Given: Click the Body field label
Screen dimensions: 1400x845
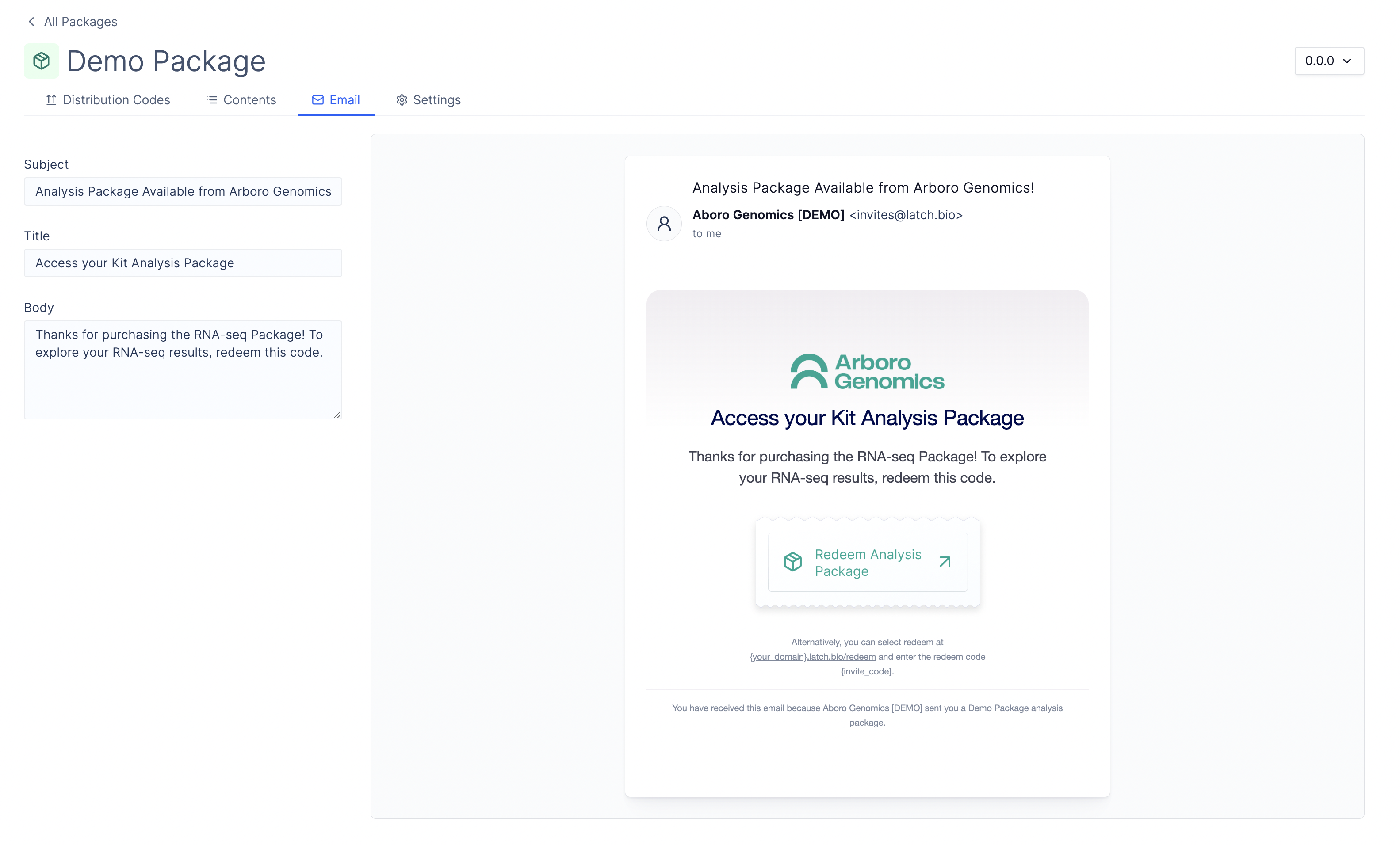Looking at the screenshot, I should click(38, 308).
